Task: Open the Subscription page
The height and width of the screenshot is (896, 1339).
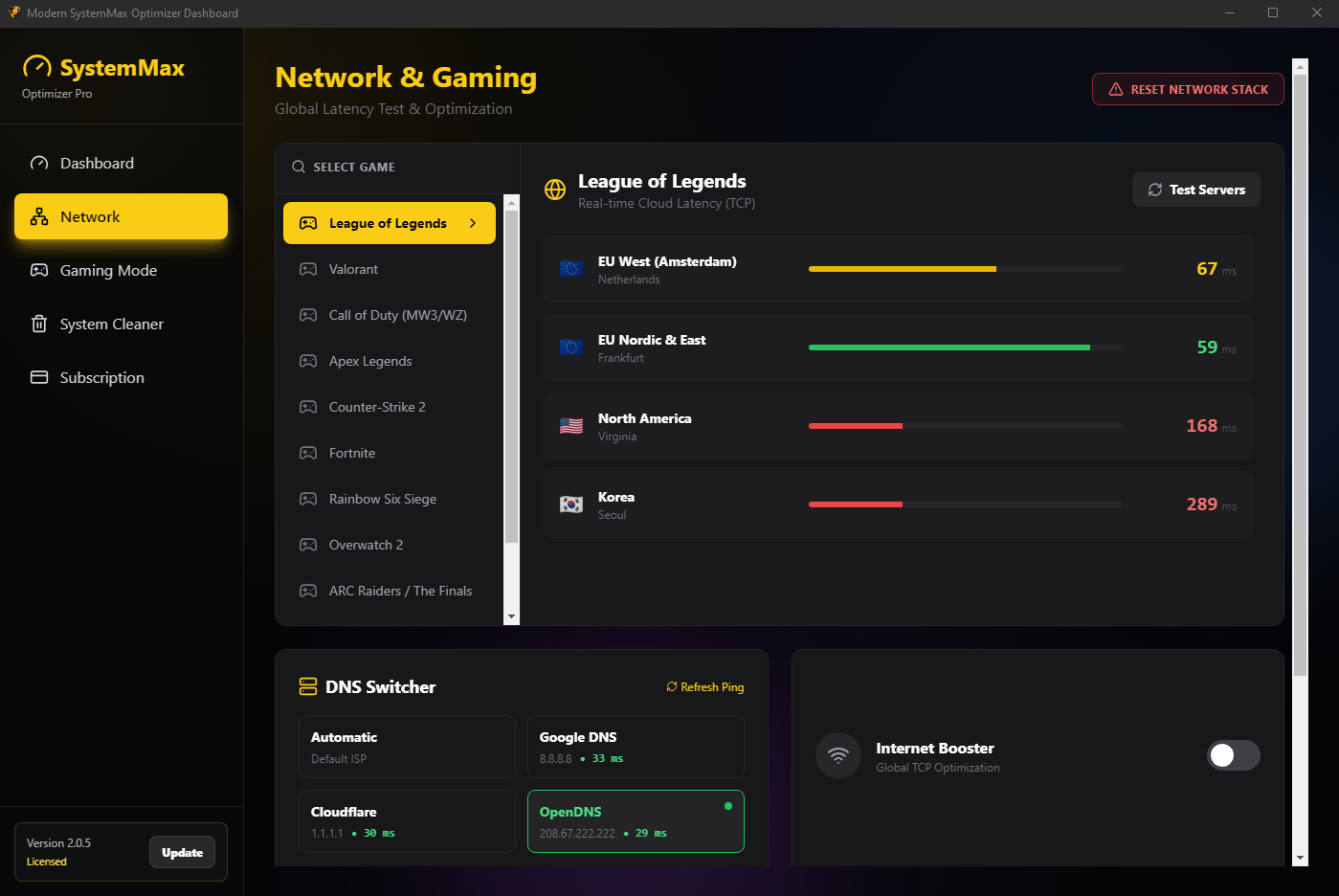Action: pyautogui.click(x=121, y=377)
